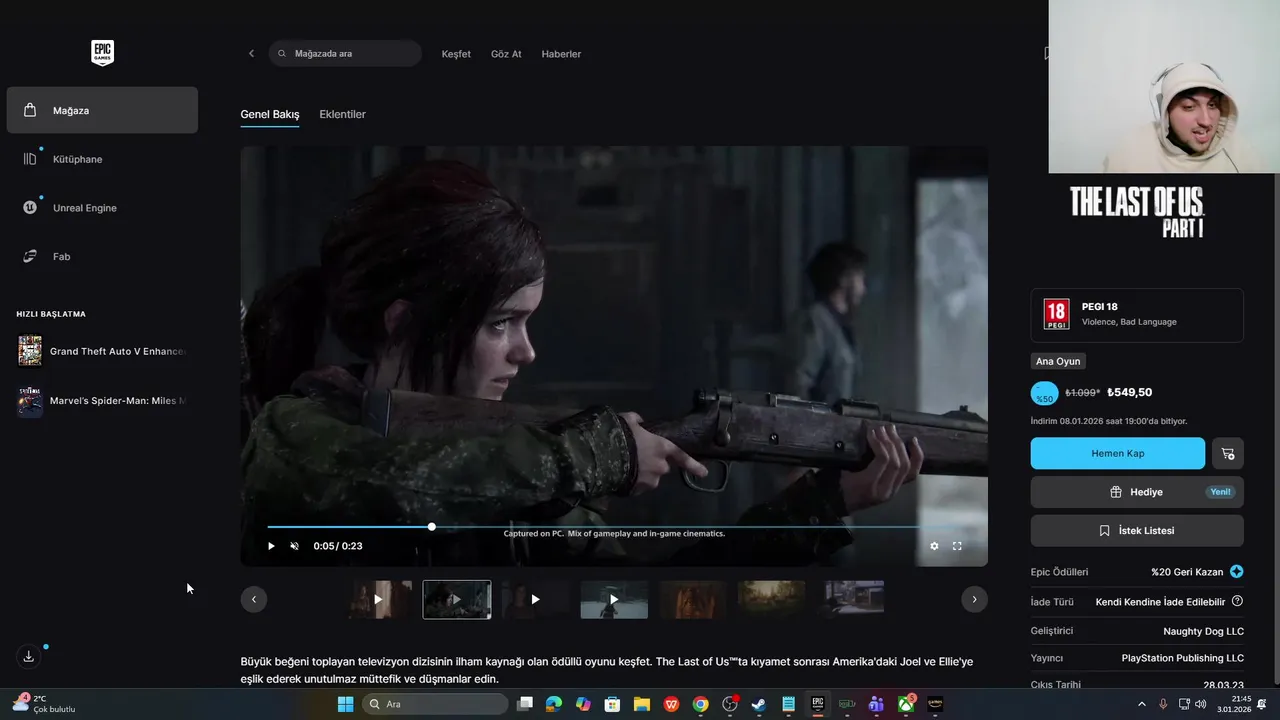The height and width of the screenshot is (720, 1280).
Task: Click the microphone tray icon
Action: [1163, 704]
